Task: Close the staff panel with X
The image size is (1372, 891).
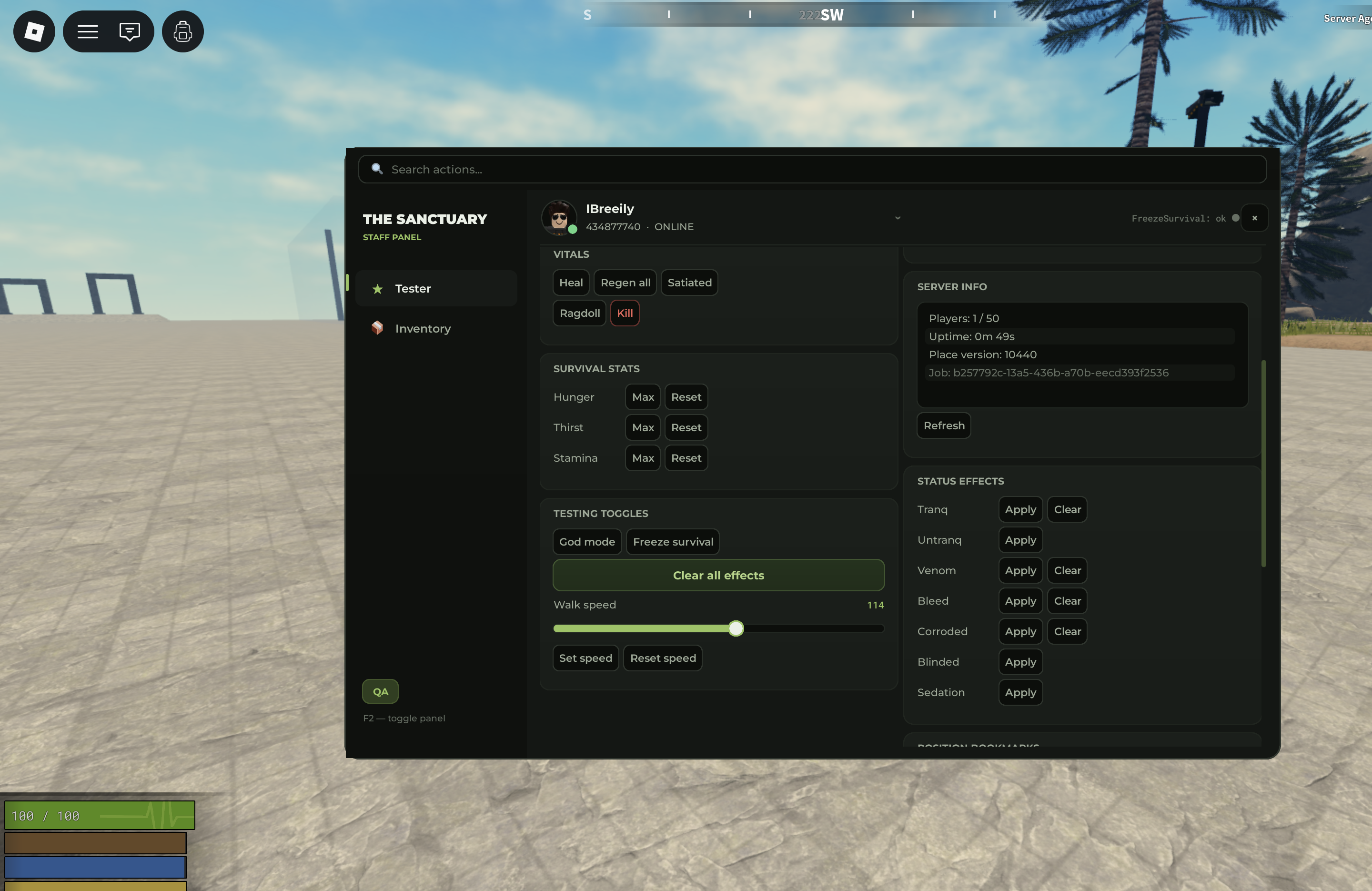Action: pyautogui.click(x=1254, y=218)
